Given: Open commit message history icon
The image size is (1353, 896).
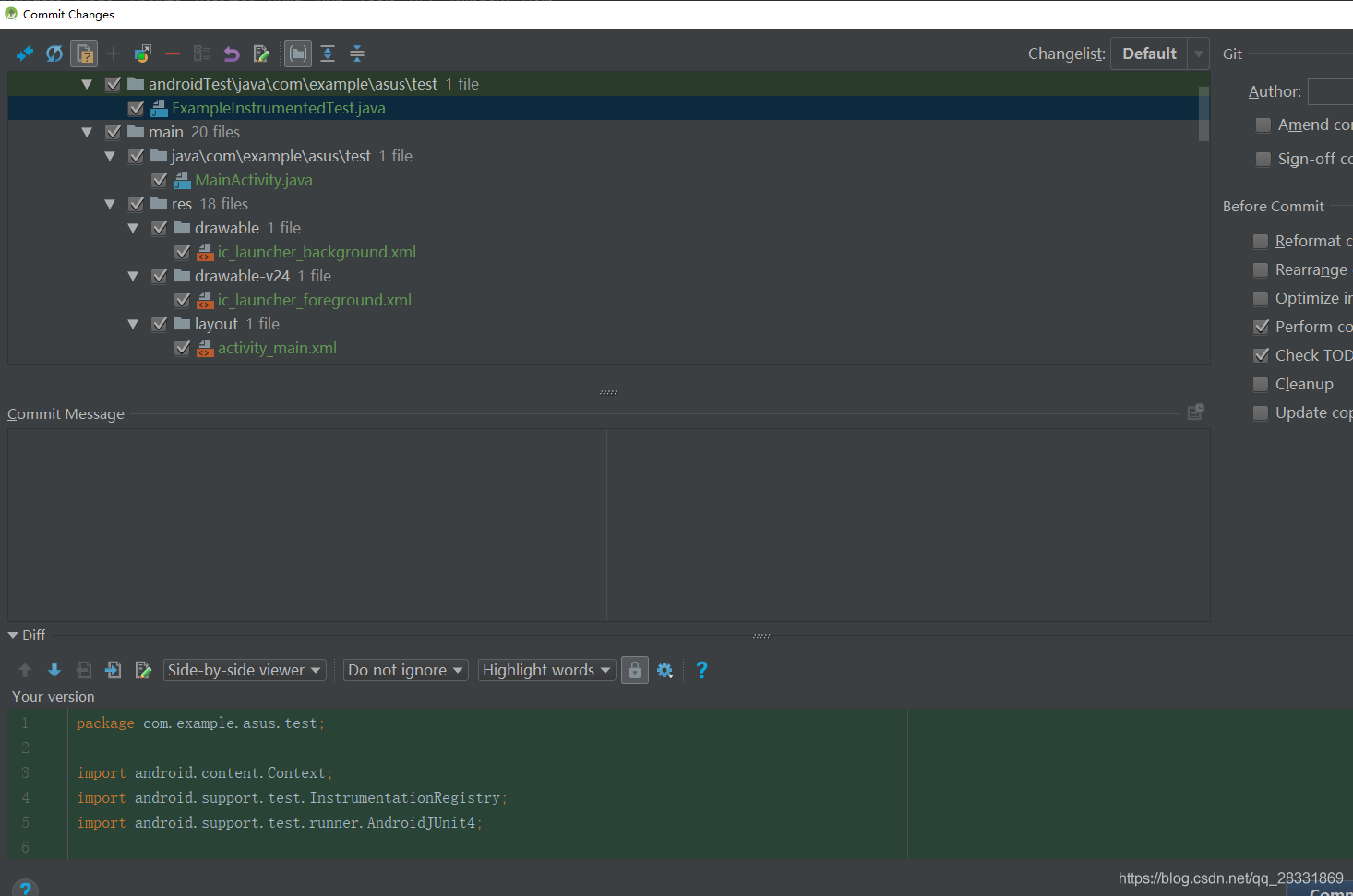Looking at the screenshot, I should [x=1195, y=412].
